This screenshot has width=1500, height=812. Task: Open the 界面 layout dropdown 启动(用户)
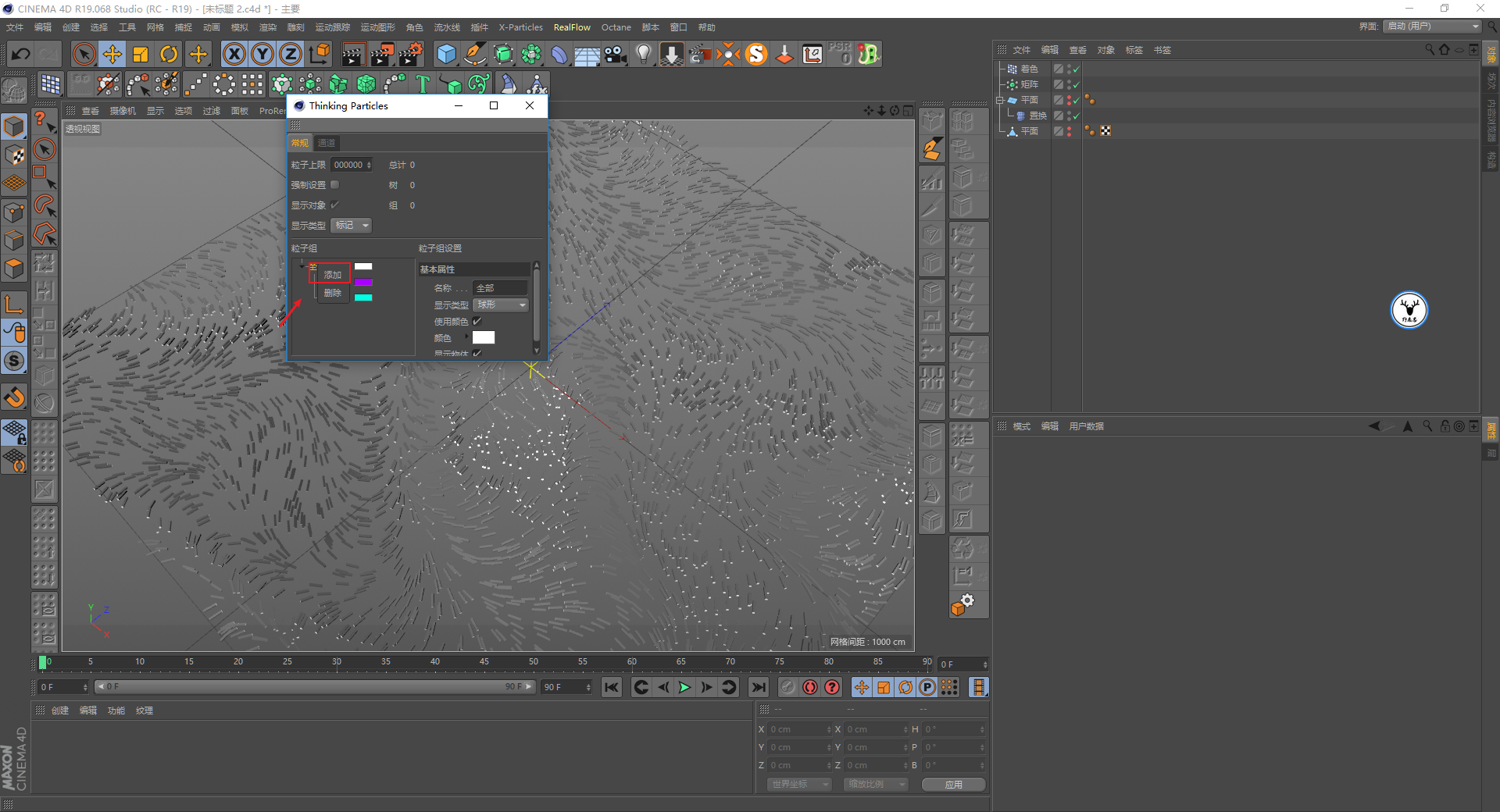pyautogui.click(x=1432, y=27)
